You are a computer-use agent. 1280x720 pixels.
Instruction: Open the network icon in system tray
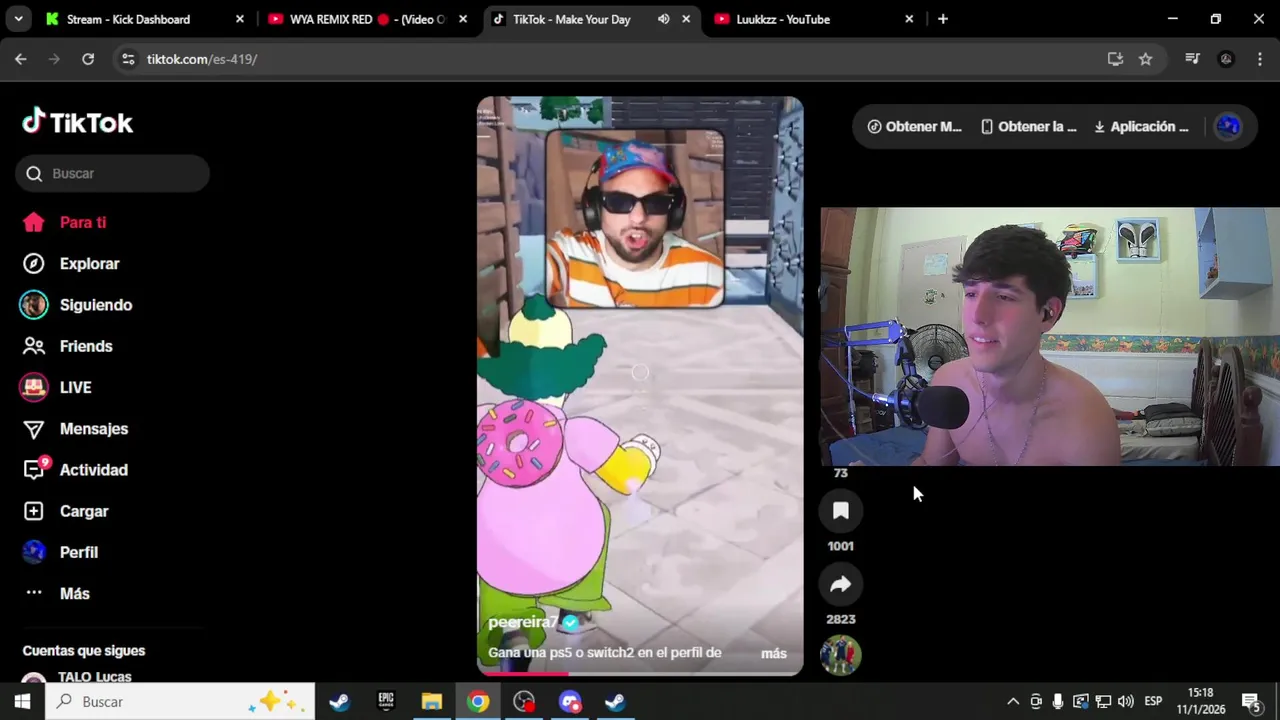1103,702
